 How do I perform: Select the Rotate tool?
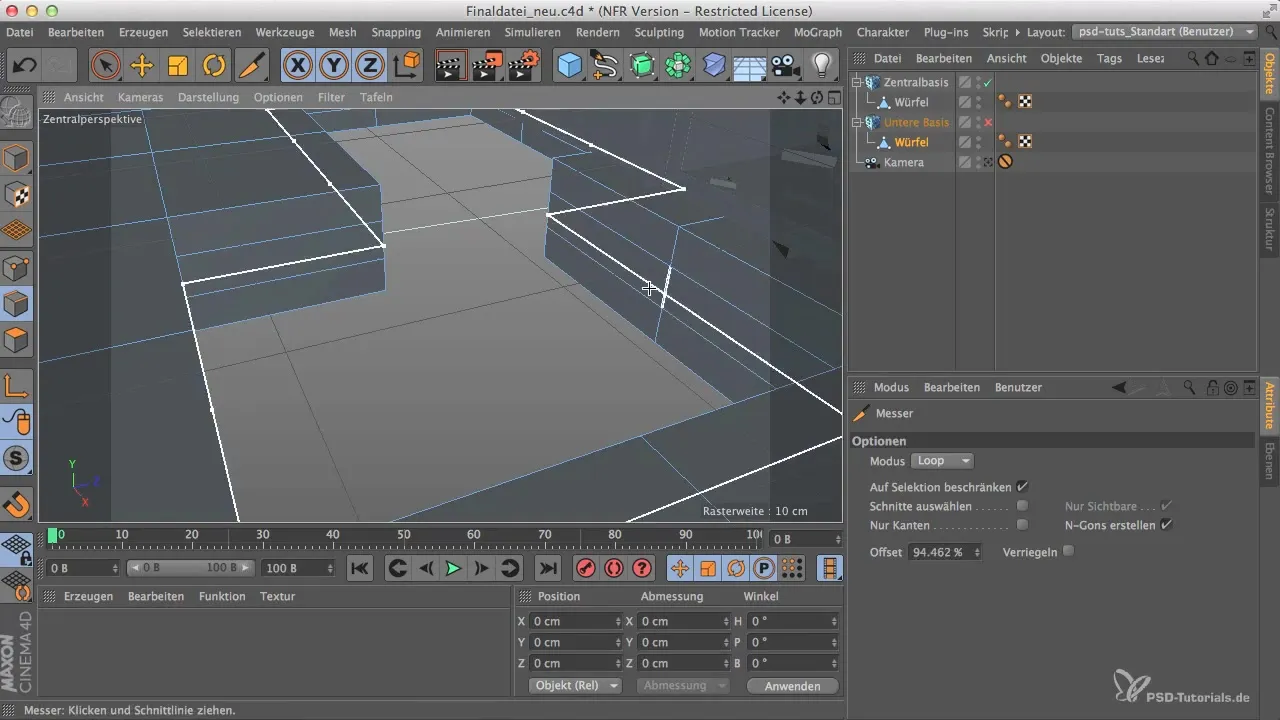[214, 66]
